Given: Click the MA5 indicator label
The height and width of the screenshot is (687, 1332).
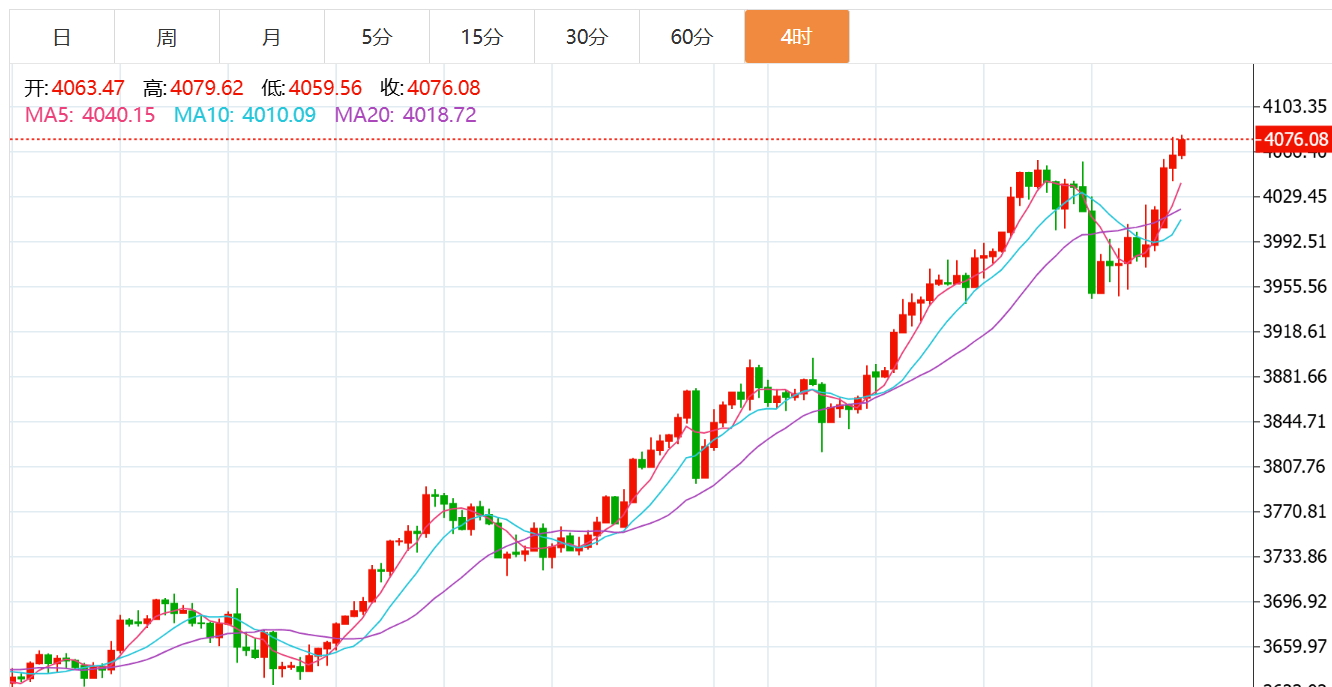Looking at the screenshot, I should [90, 115].
